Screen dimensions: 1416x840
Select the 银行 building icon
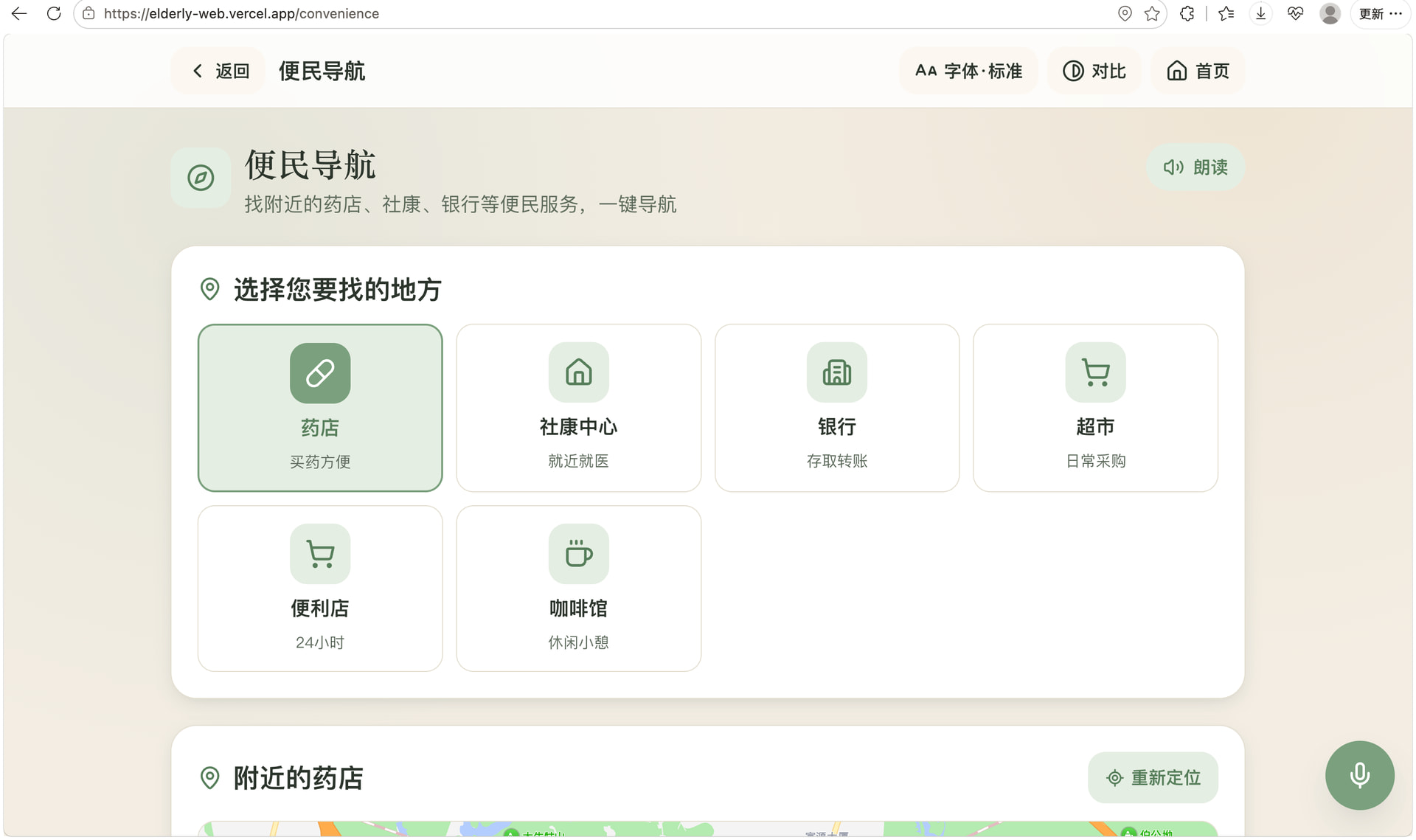[837, 372]
